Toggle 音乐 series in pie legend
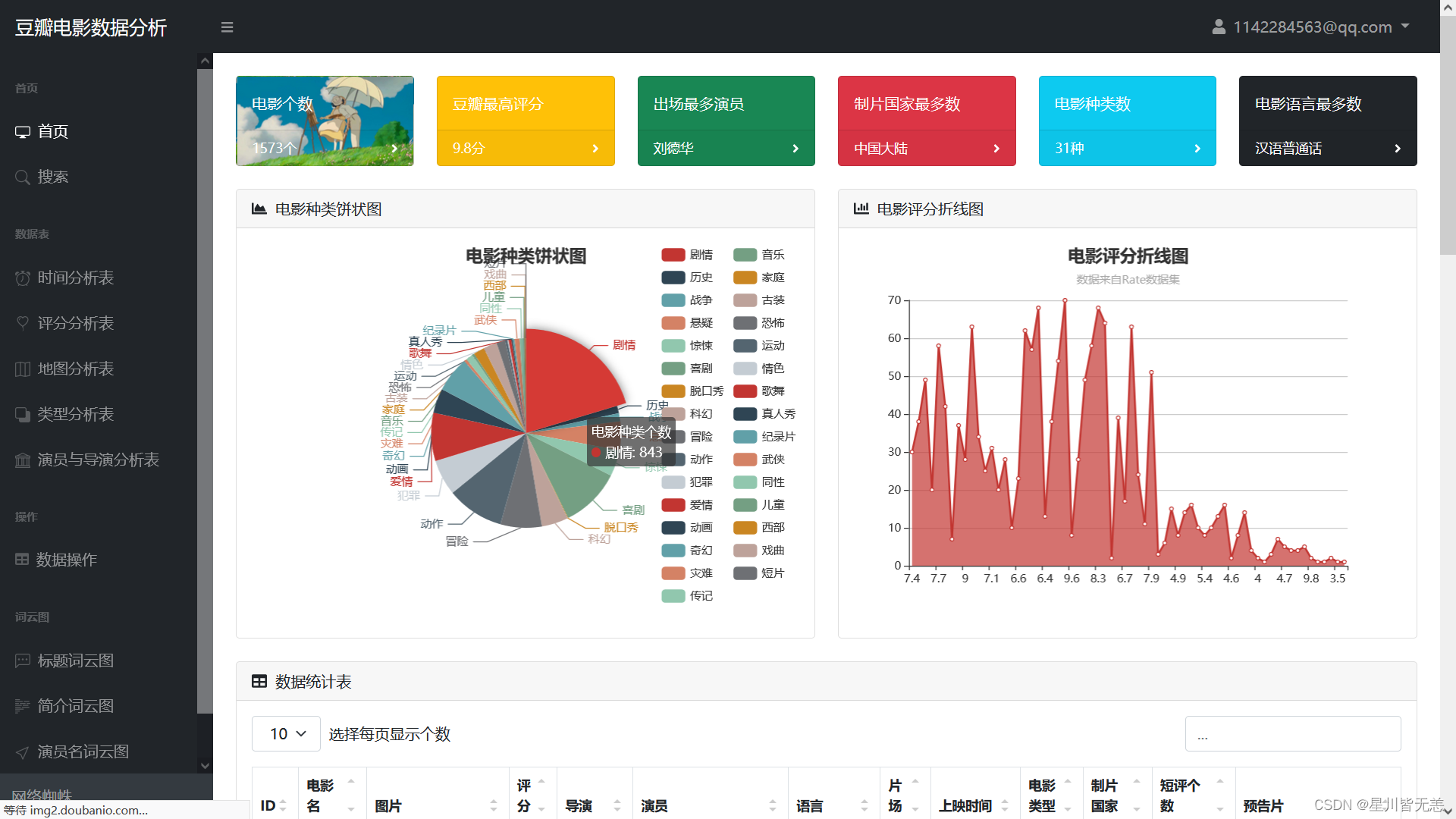This screenshot has width=1456, height=819. tap(759, 255)
